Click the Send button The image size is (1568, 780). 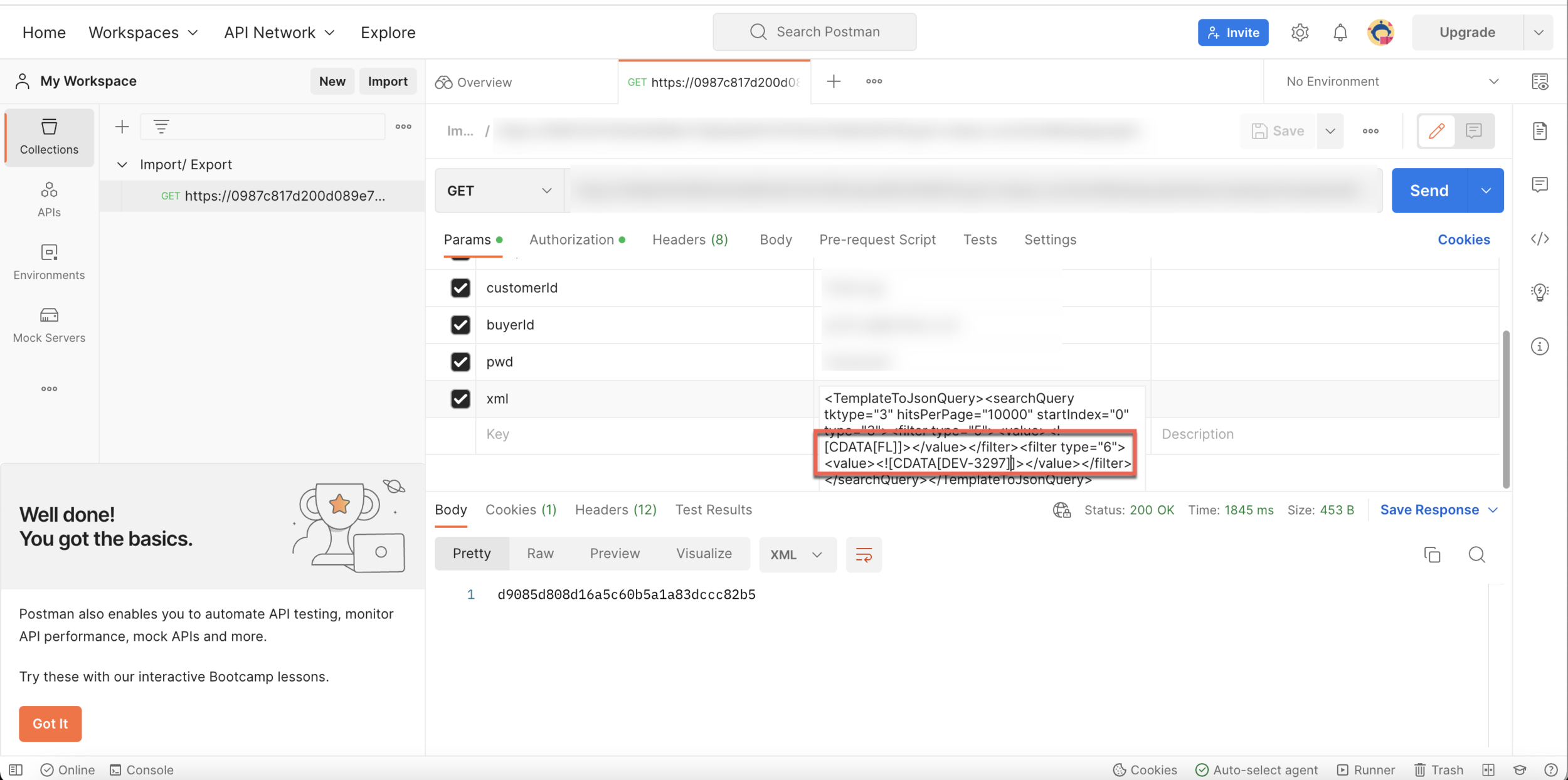click(x=1429, y=191)
